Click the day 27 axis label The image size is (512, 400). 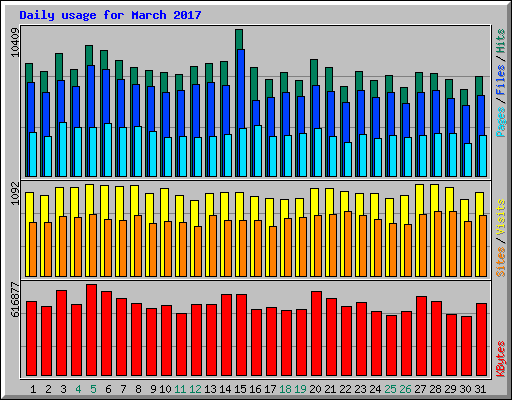coord(420,389)
